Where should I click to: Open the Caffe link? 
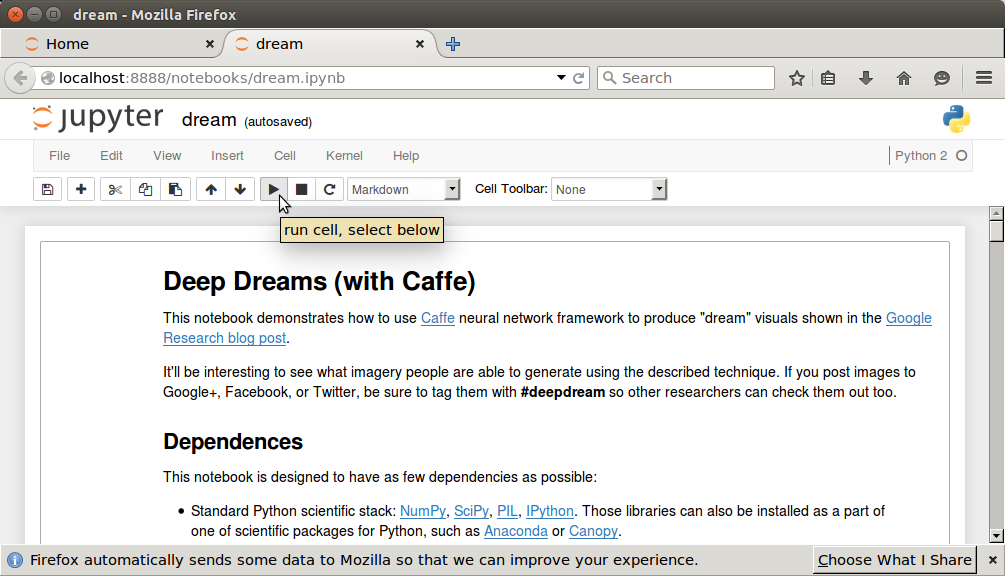pyautogui.click(x=438, y=318)
